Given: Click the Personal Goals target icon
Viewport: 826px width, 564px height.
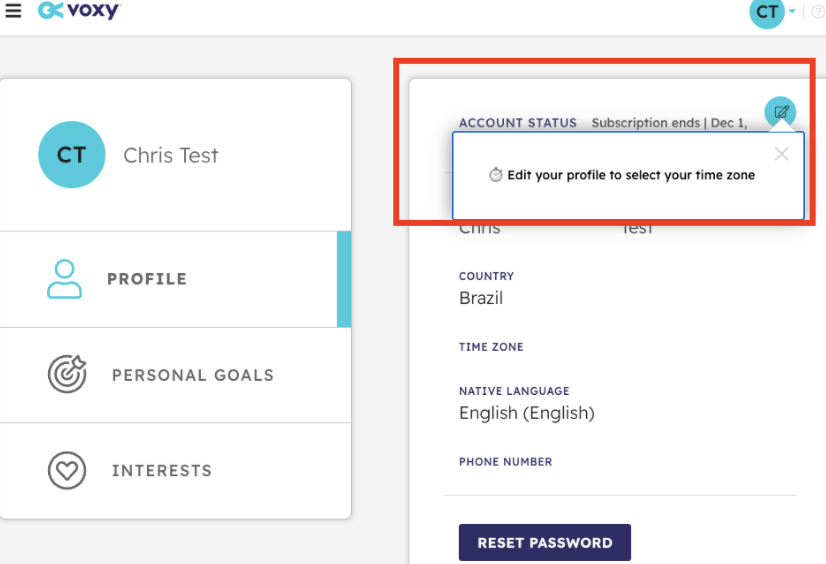Looking at the screenshot, I should pos(67,374).
